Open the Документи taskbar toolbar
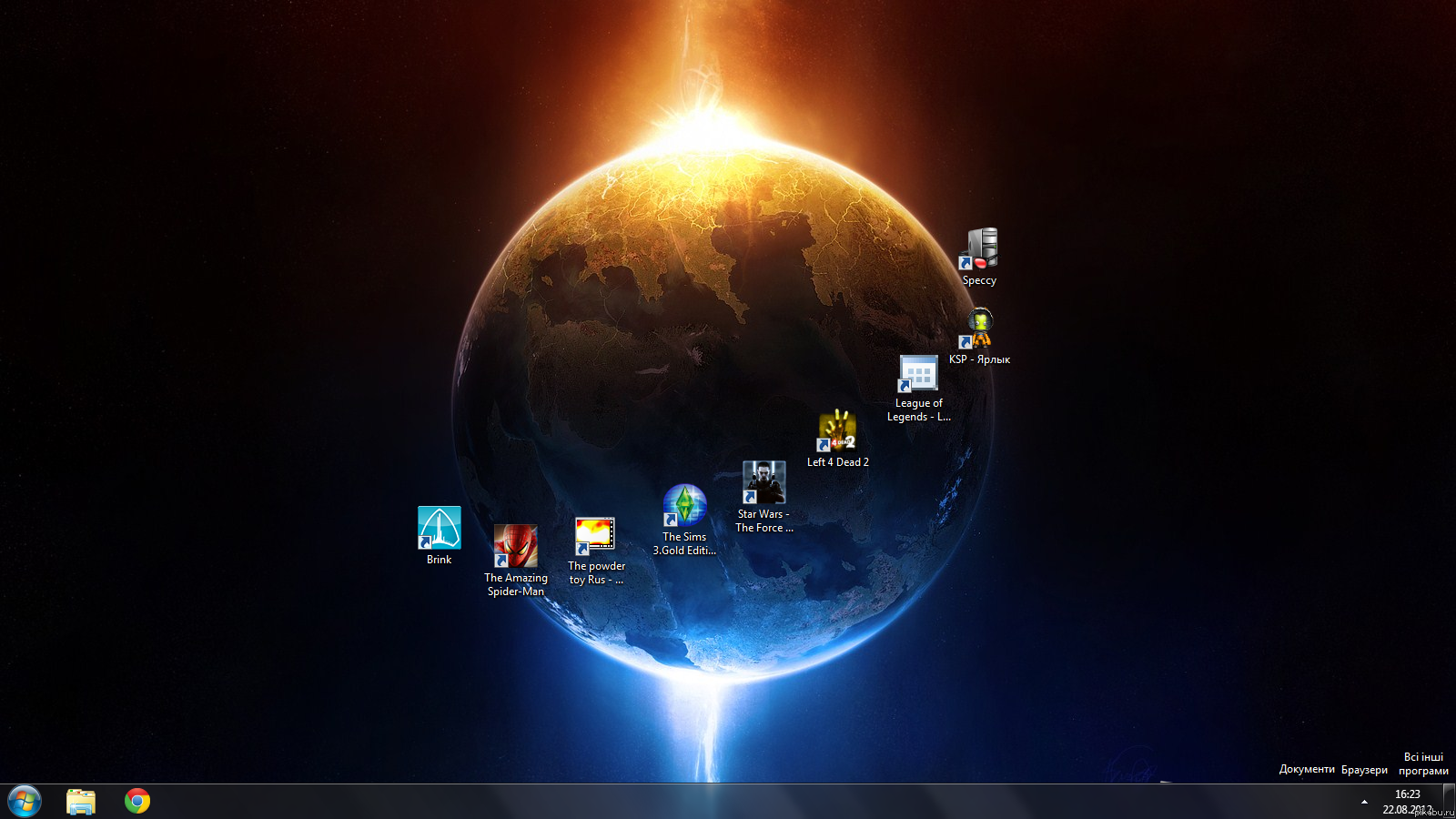This screenshot has width=1456, height=819. [1307, 770]
